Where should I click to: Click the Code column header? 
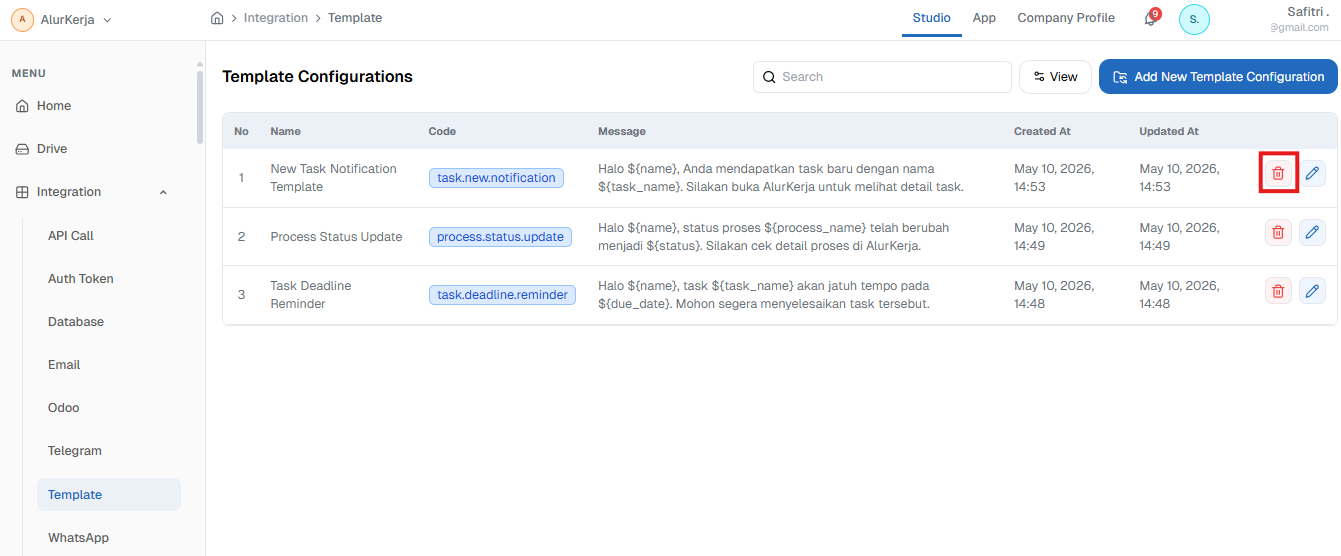(x=442, y=131)
